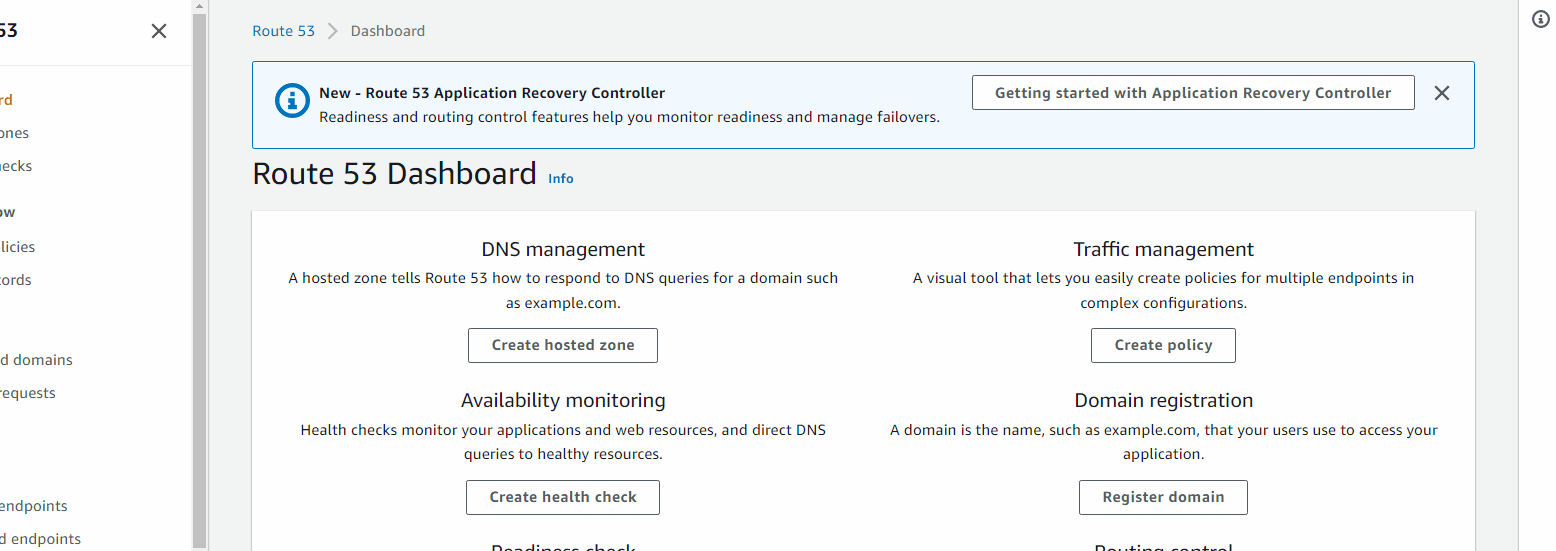Screen dimensions: 1556x551
Task: Open Pending requests in the sidebar
Action: click(28, 393)
